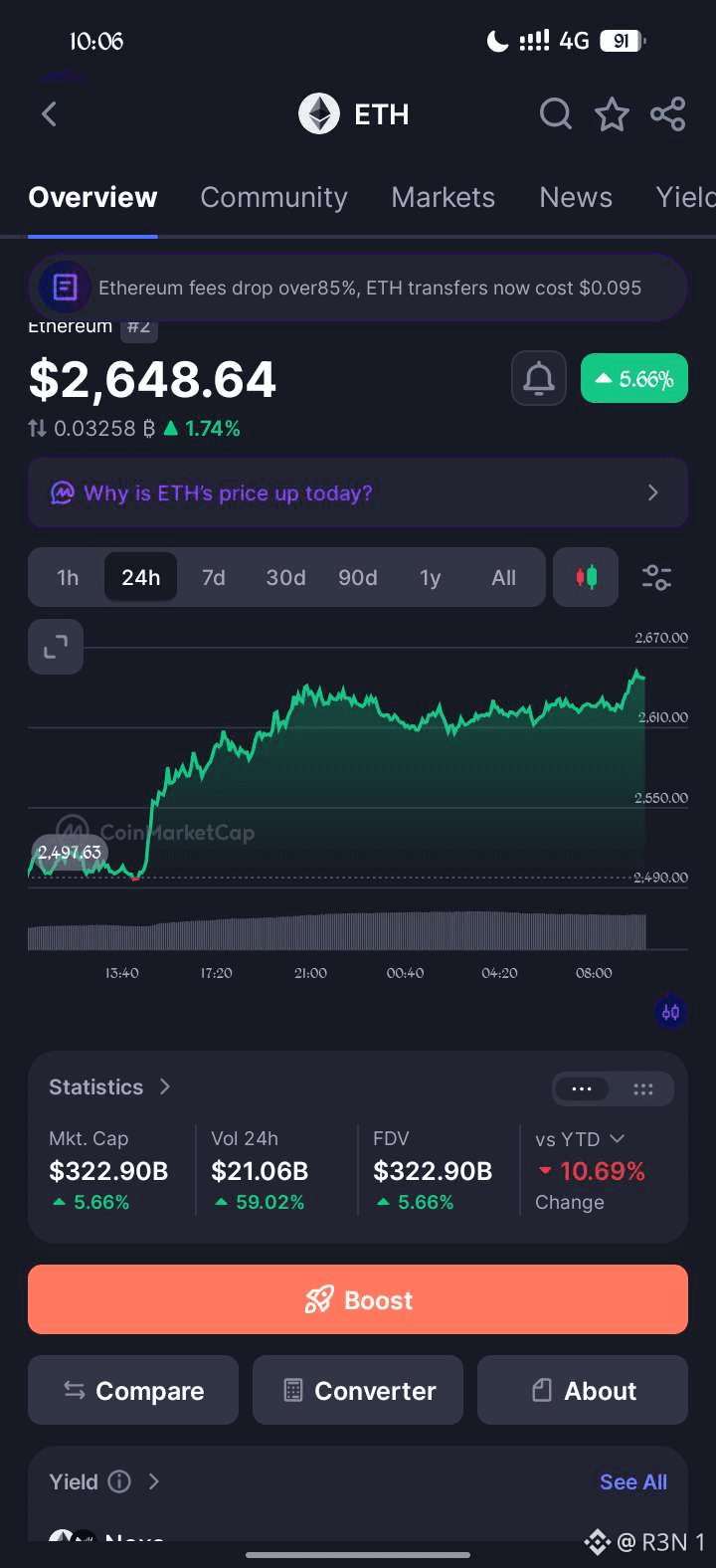Open the Converter button
Viewport: 716px width, 1568px height.
click(x=358, y=1390)
